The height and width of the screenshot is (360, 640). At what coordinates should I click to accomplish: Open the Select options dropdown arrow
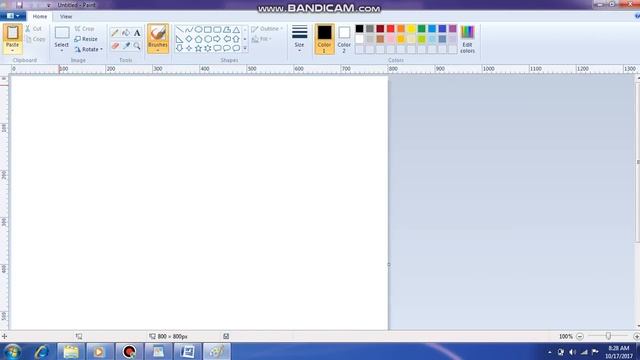[x=62, y=51]
